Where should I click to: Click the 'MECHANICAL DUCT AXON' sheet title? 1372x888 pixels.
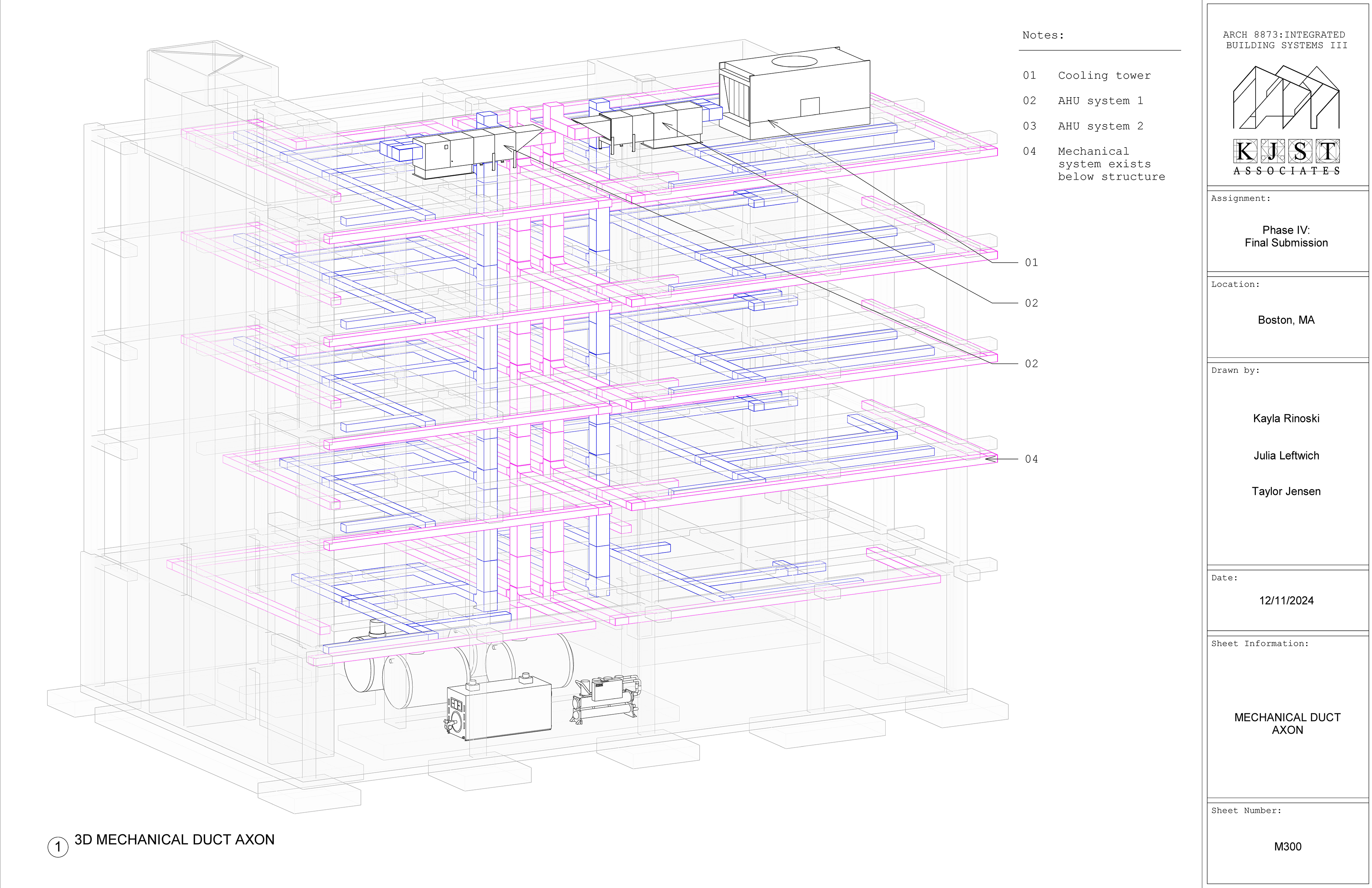(1287, 724)
